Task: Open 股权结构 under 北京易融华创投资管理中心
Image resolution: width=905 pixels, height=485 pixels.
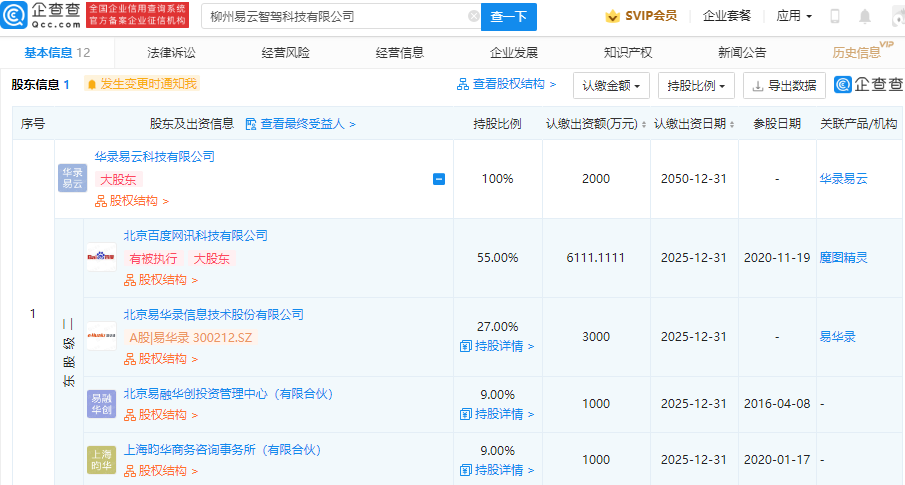Action: (160, 415)
